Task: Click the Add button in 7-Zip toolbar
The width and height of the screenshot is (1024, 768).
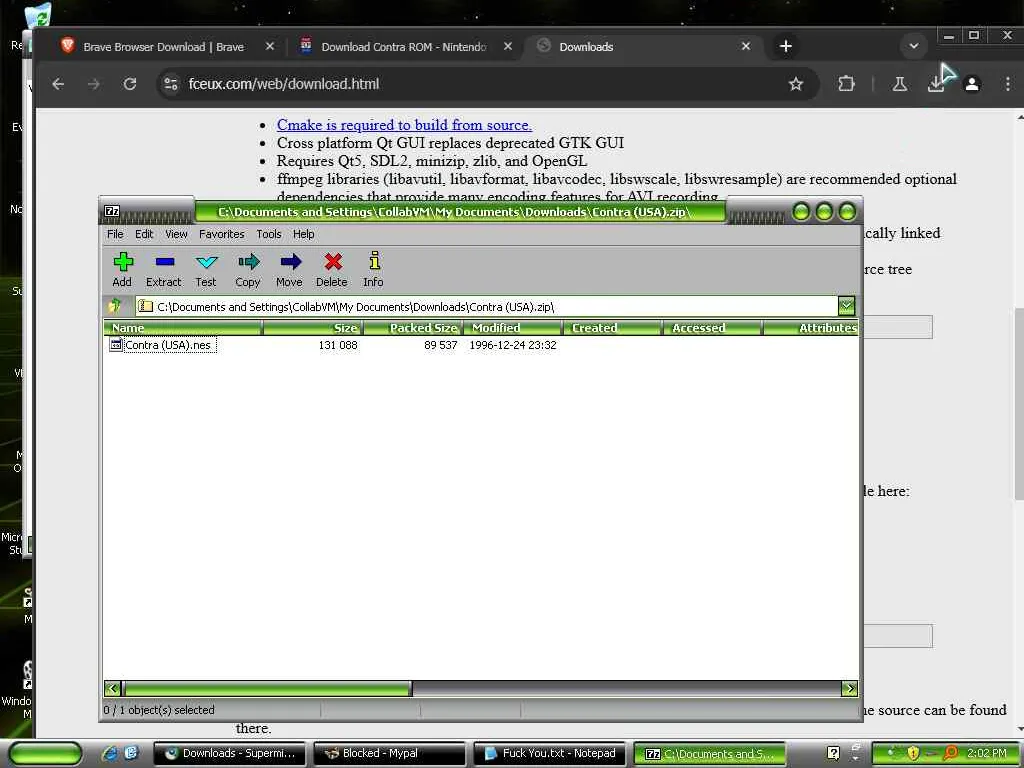Action: click(x=122, y=270)
